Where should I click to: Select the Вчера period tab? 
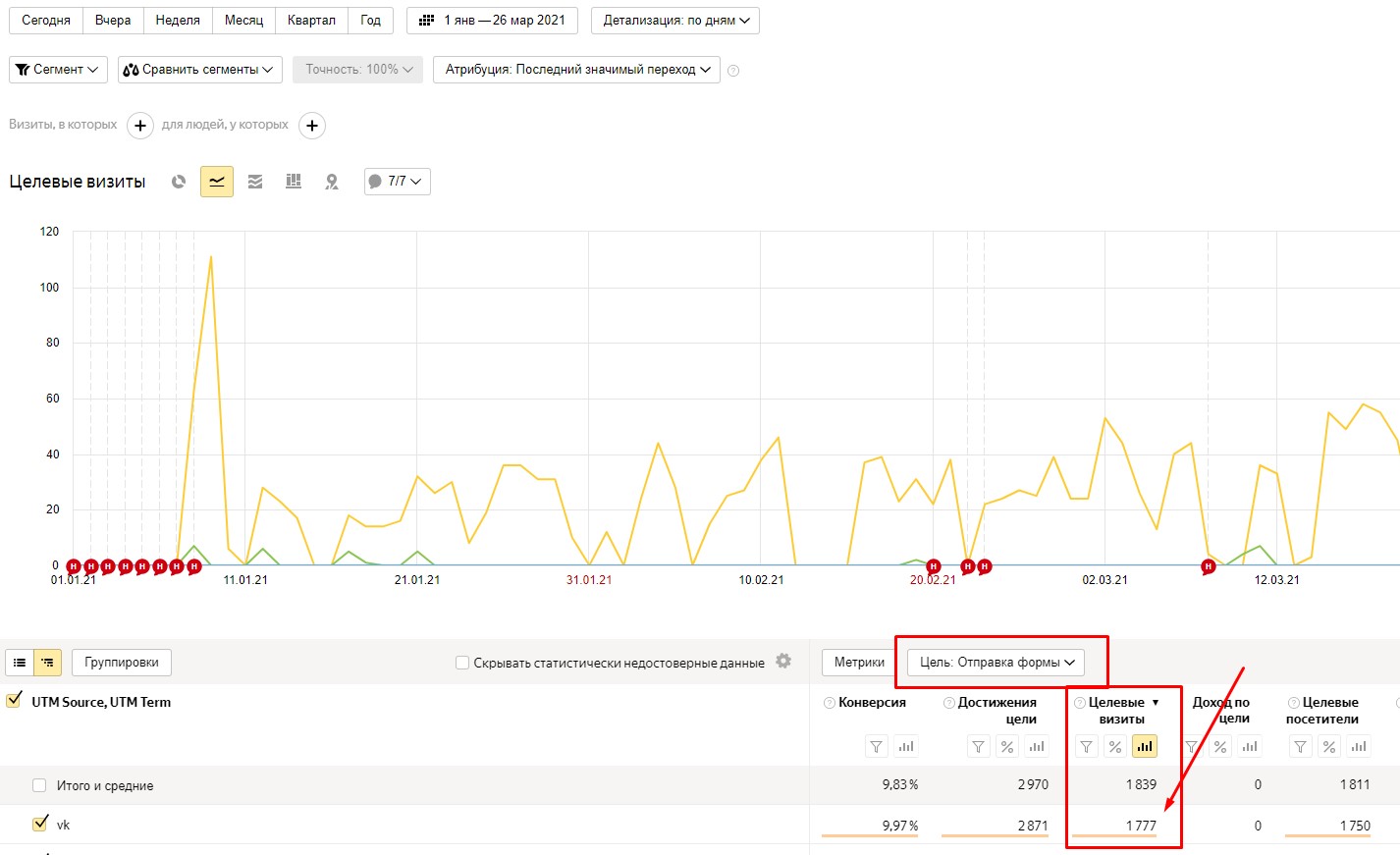point(113,21)
